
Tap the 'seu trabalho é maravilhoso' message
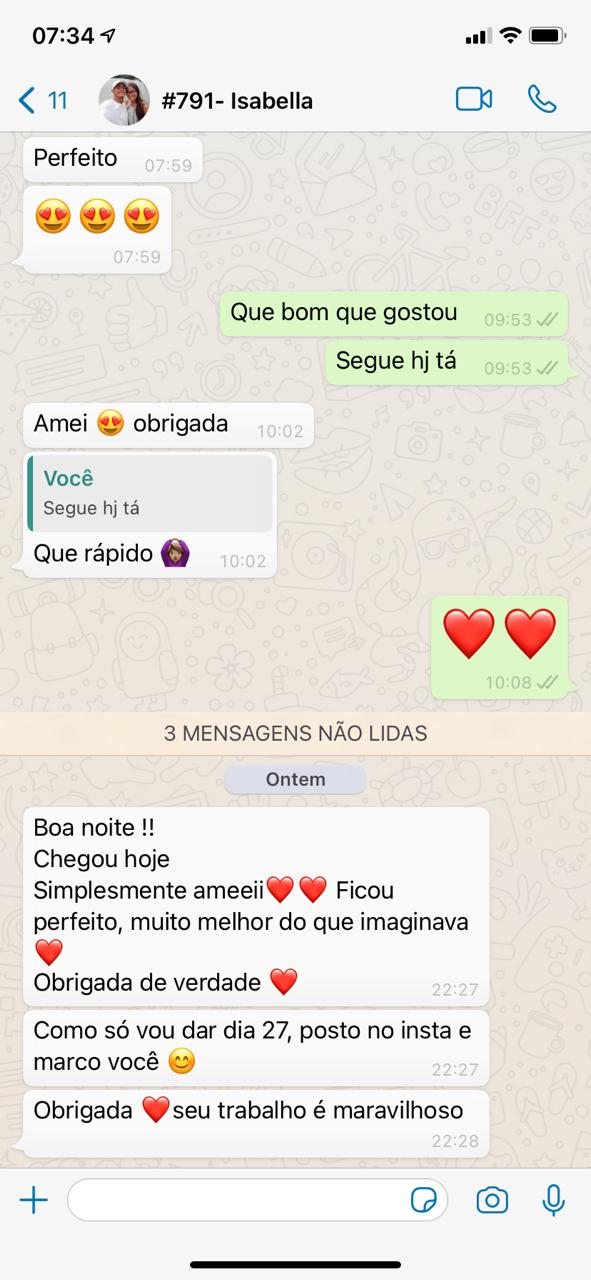(x=256, y=1124)
